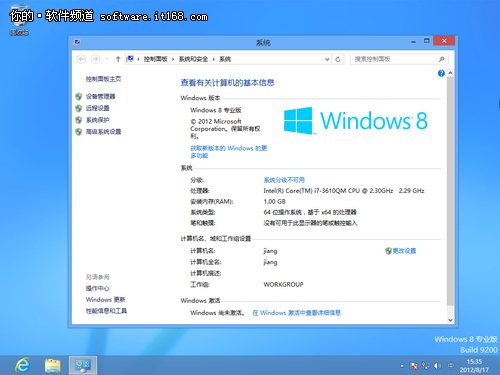Select the WORKGROUP value text
Screen dimensions: 500x375
[283, 284]
